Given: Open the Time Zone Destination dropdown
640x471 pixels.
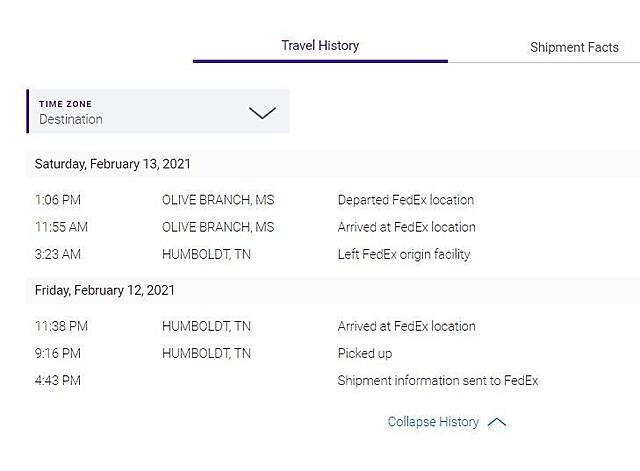Looking at the screenshot, I should 158,112.
